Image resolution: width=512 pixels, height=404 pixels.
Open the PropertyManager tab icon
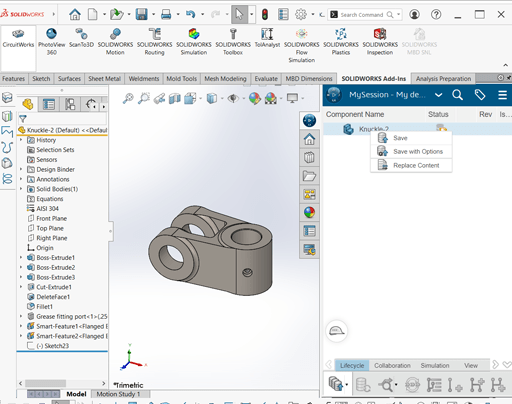click(x=49, y=105)
